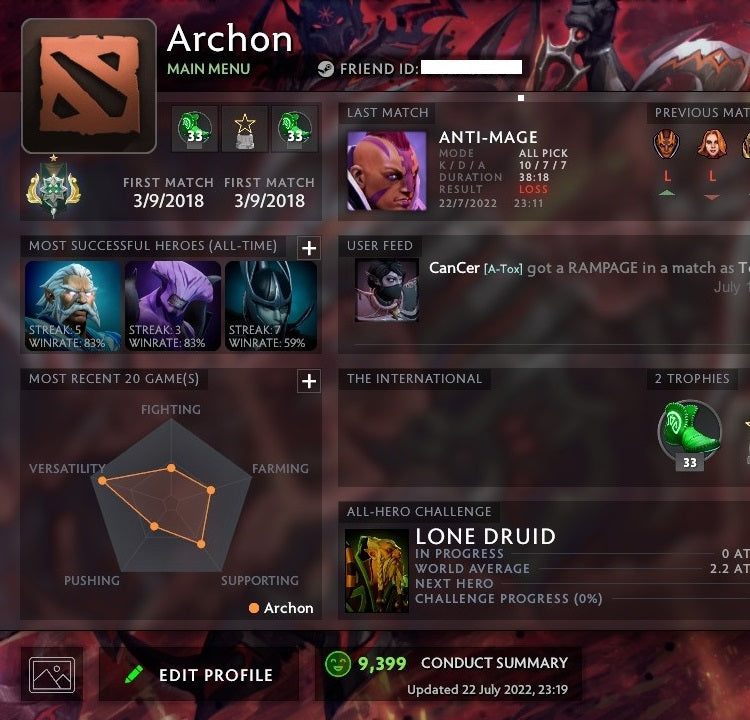
Task: Expand the Most Recent 20 Games plus button
Action: pos(309,381)
